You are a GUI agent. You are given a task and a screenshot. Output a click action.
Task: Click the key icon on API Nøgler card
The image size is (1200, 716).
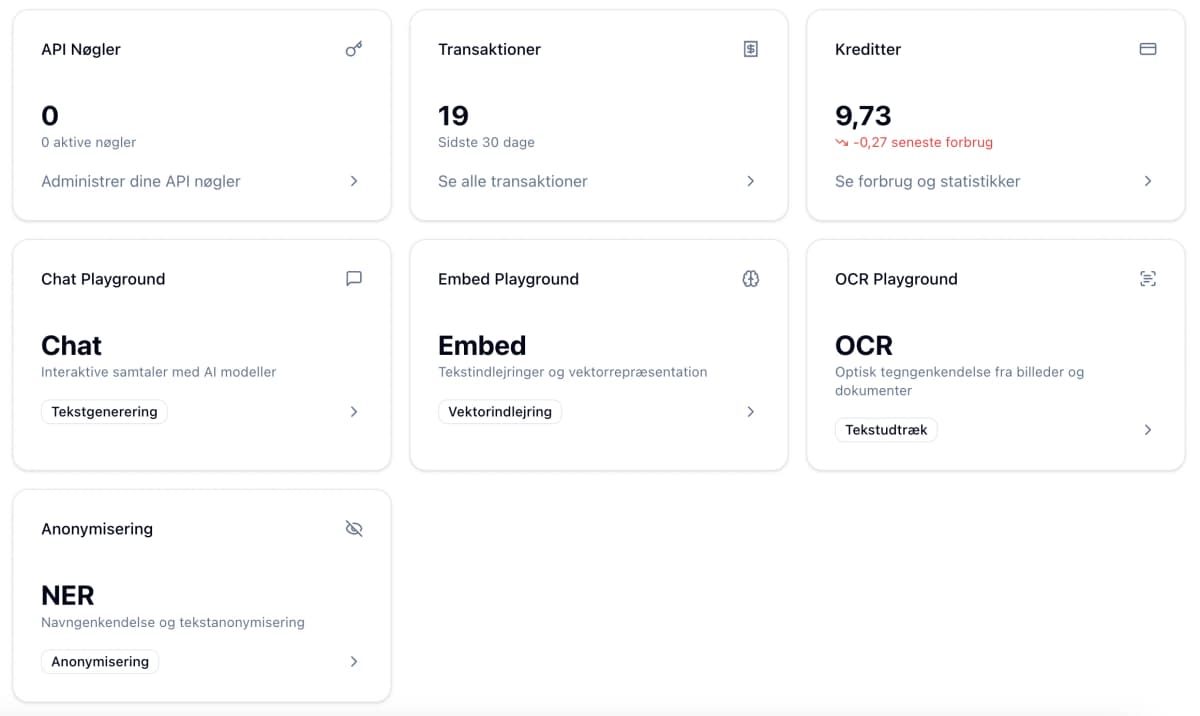coord(354,49)
